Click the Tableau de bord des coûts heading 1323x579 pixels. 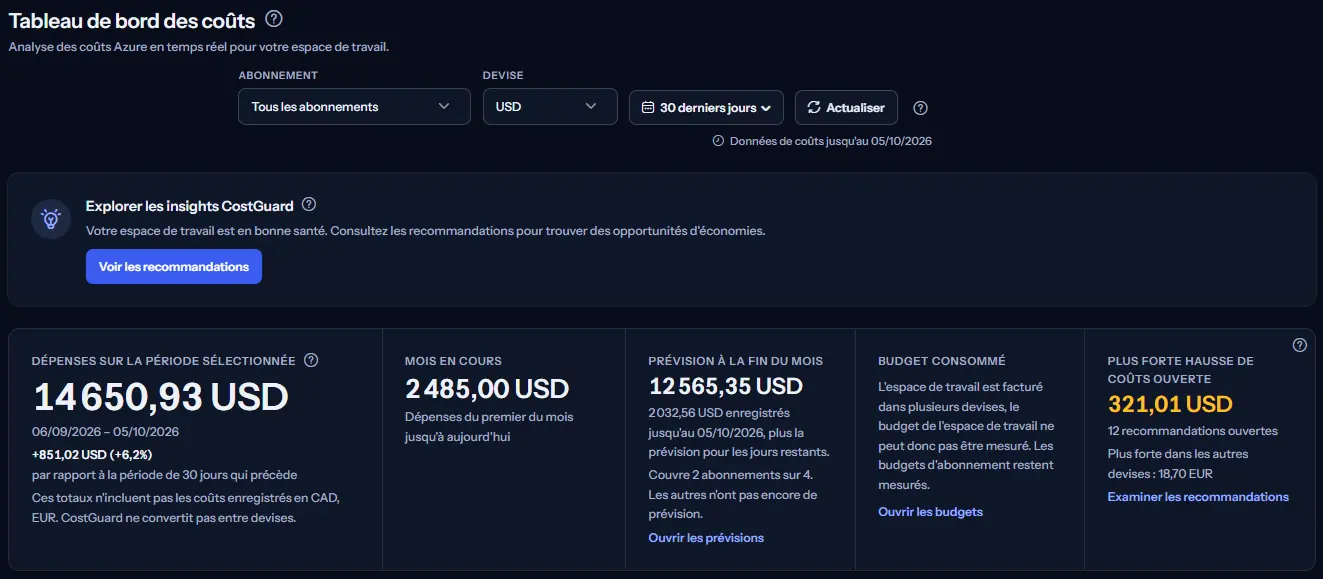132,20
